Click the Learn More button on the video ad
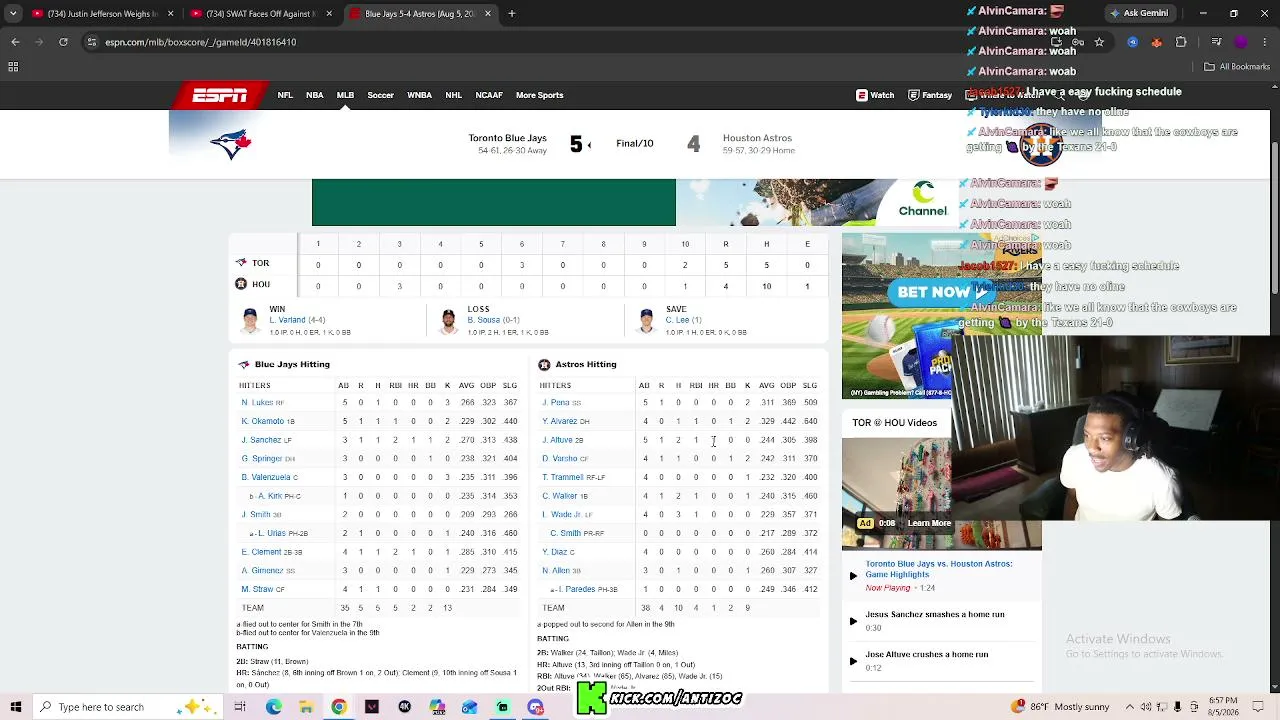Image resolution: width=1280 pixels, height=720 pixels. 929,523
